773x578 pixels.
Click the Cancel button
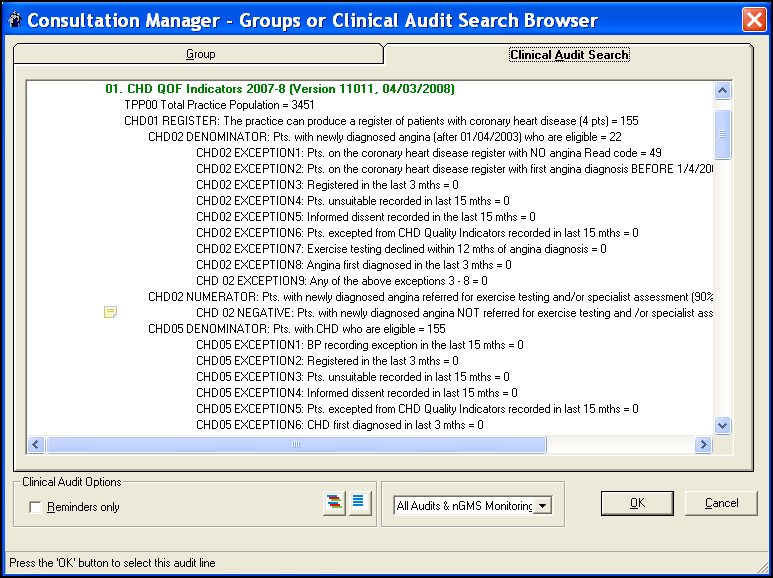721,503
